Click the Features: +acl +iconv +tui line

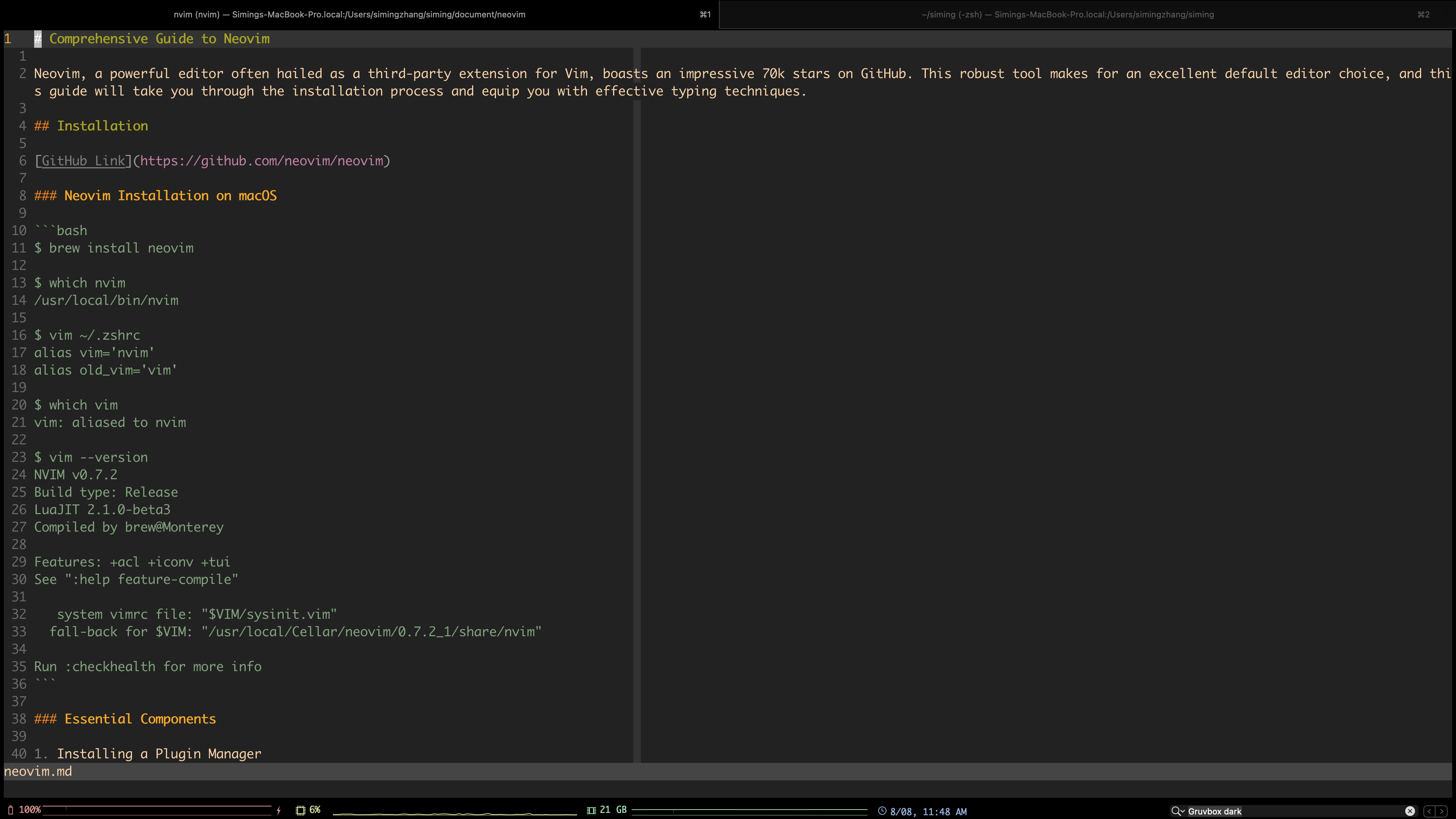point(132,562)
